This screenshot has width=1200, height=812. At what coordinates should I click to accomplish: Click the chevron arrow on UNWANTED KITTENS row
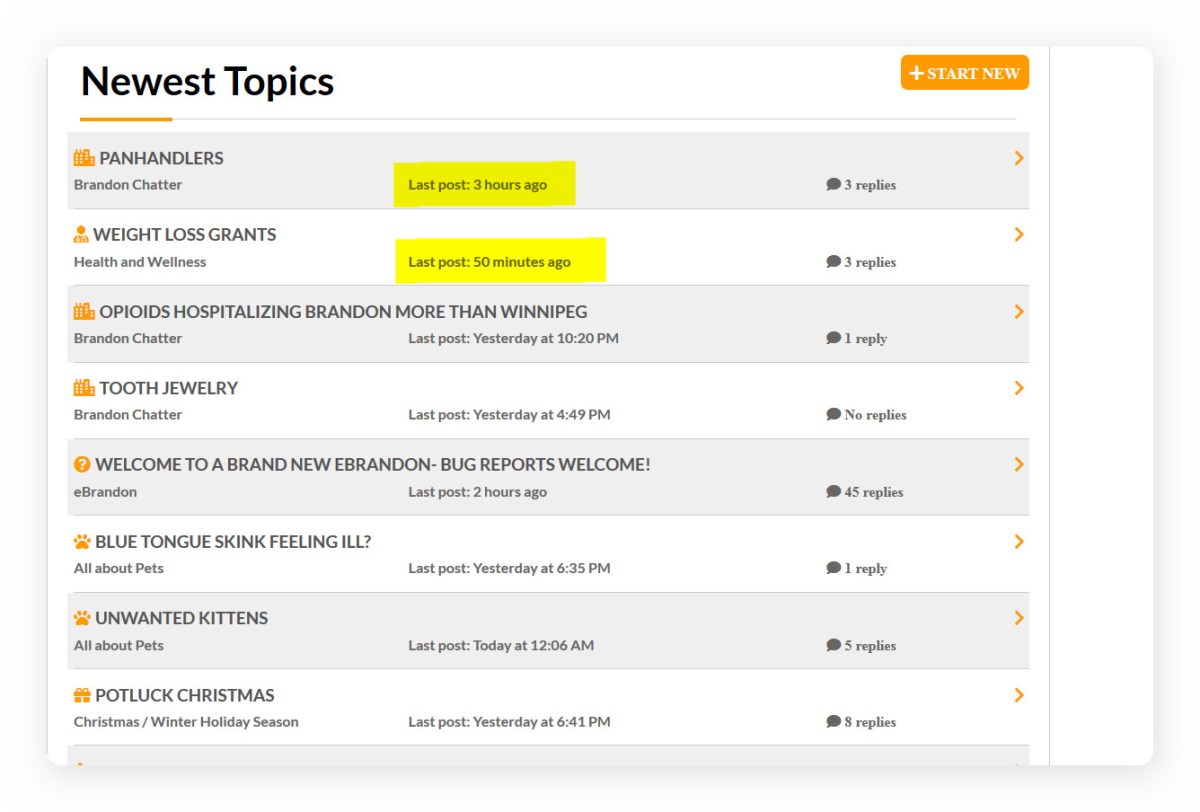coord(1018,618)
